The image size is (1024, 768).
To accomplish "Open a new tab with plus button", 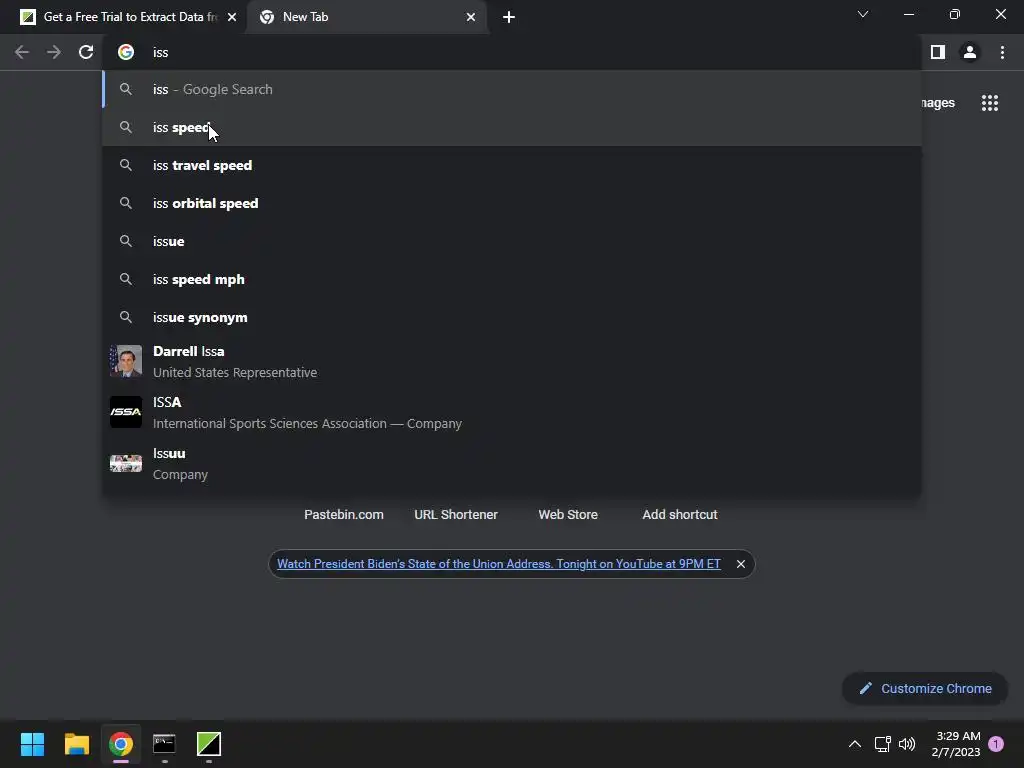I will [509, 18].
